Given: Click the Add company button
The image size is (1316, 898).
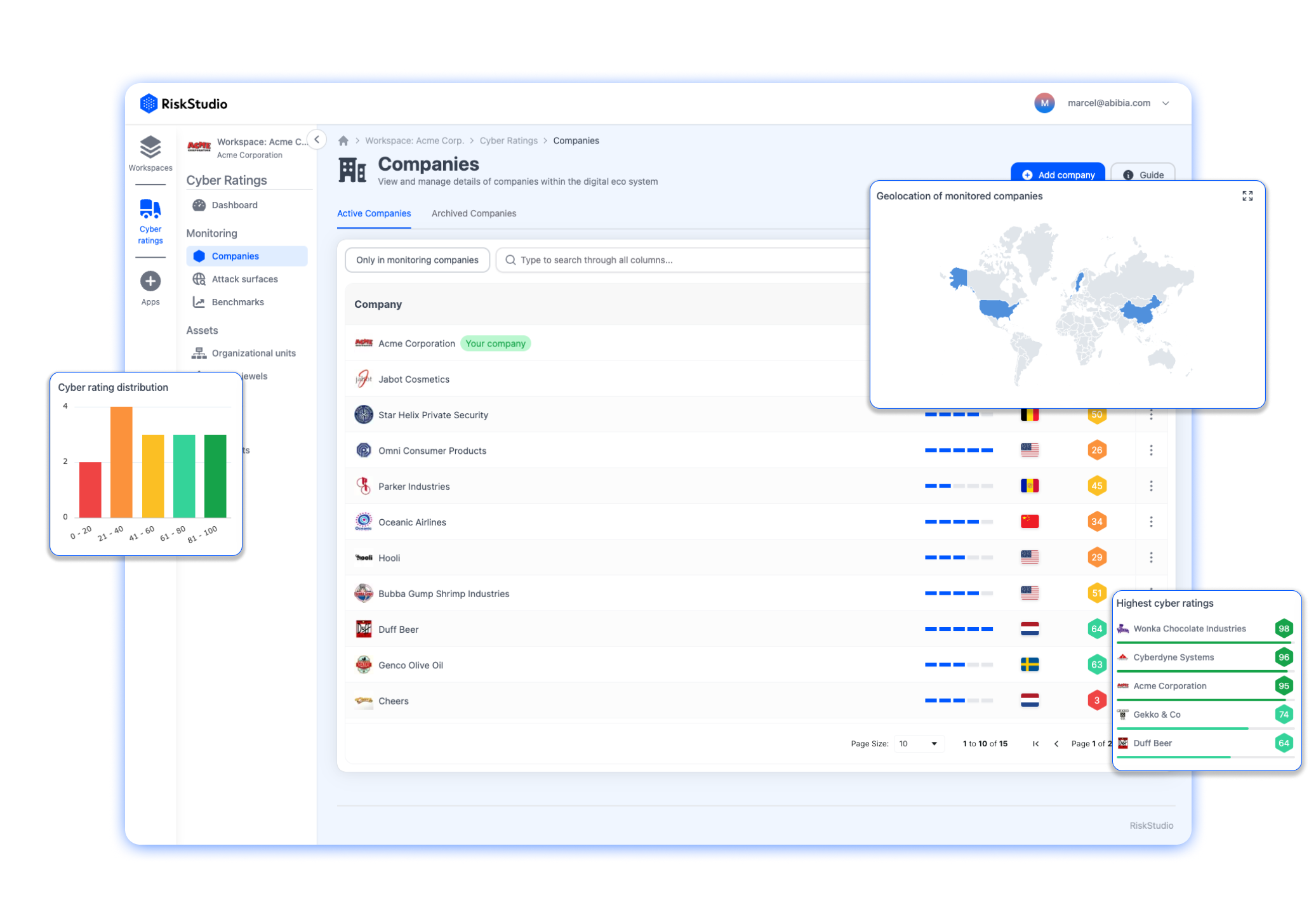Looking at the screenshot, I should point(1058,174).
